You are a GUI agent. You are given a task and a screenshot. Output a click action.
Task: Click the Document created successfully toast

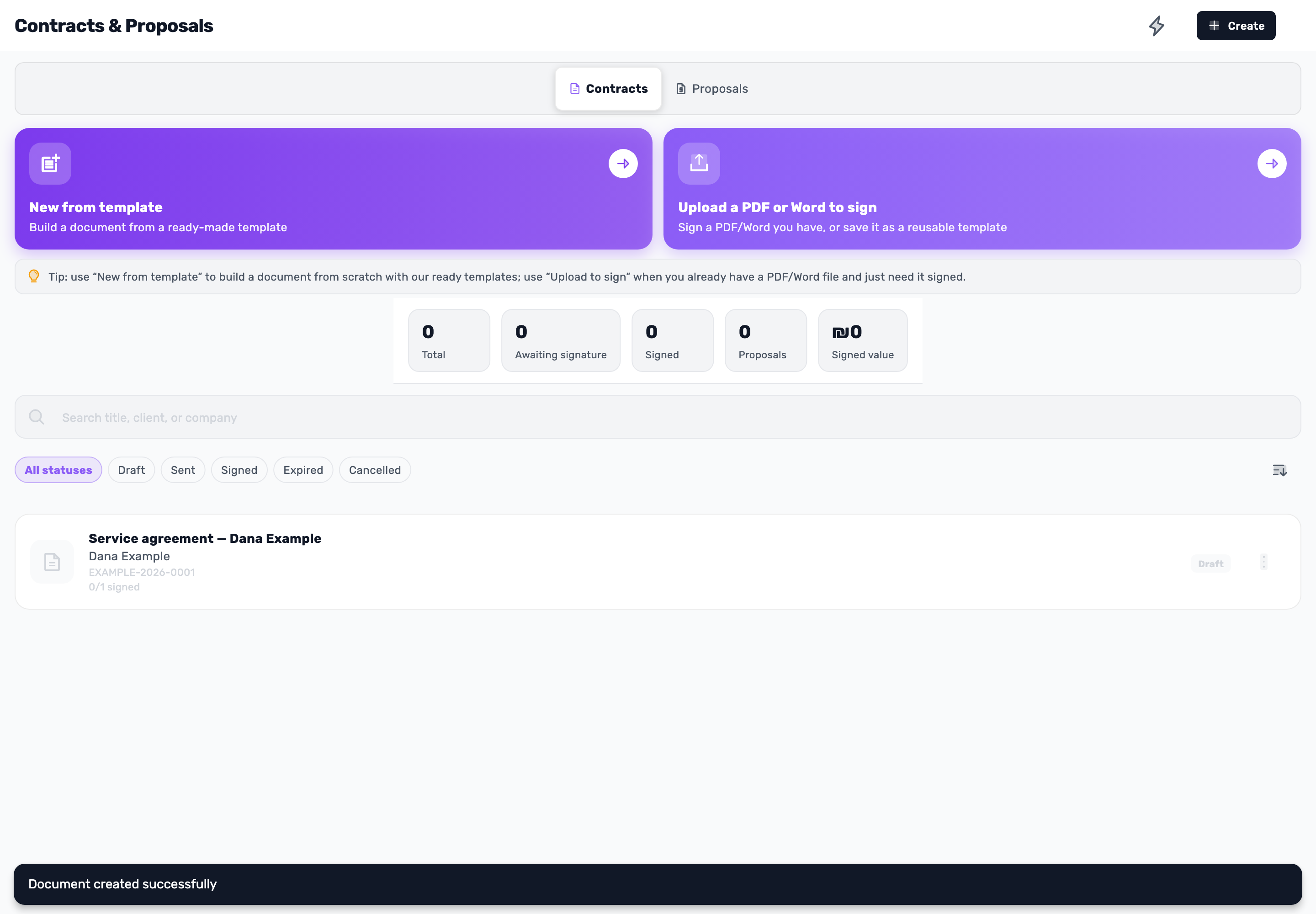[658, 884]
